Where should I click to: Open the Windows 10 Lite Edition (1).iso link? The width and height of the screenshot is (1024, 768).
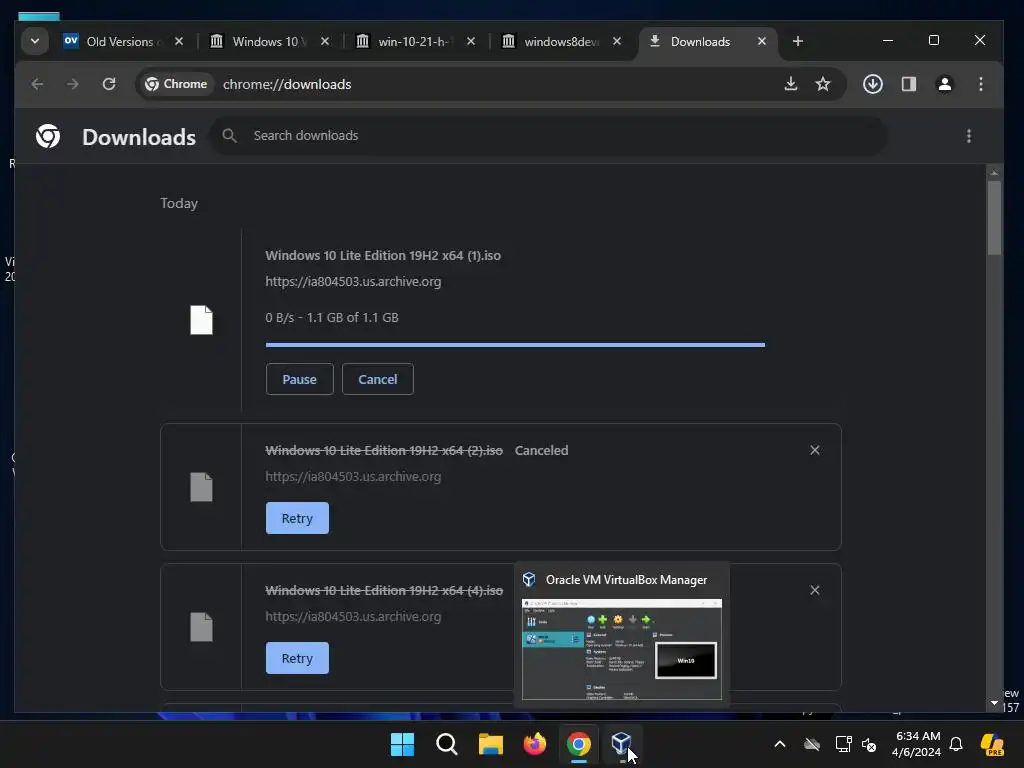383,255
